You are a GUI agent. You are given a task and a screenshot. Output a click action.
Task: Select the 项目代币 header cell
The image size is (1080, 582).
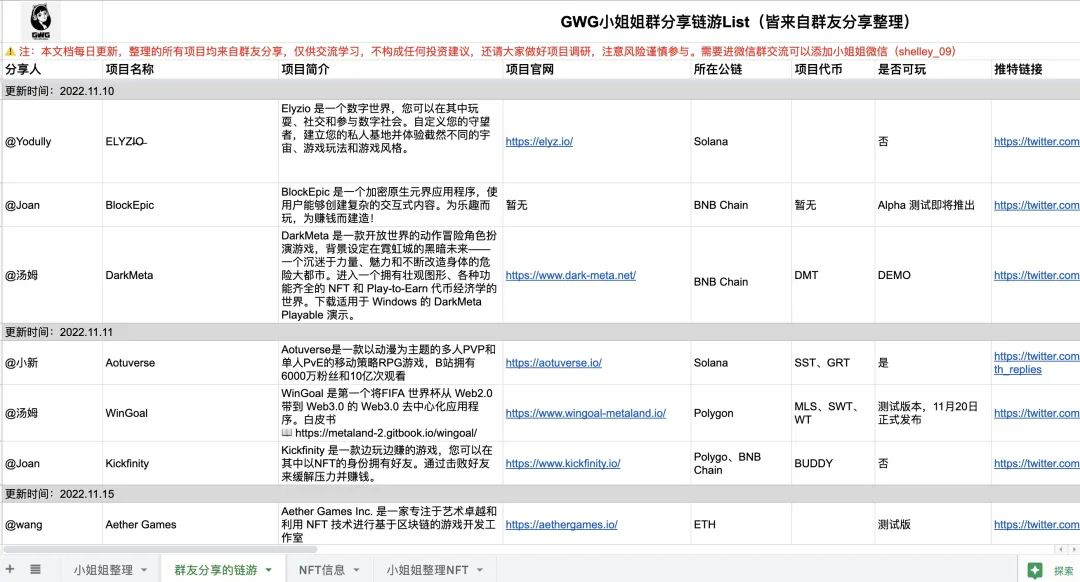tap(833, 70)
